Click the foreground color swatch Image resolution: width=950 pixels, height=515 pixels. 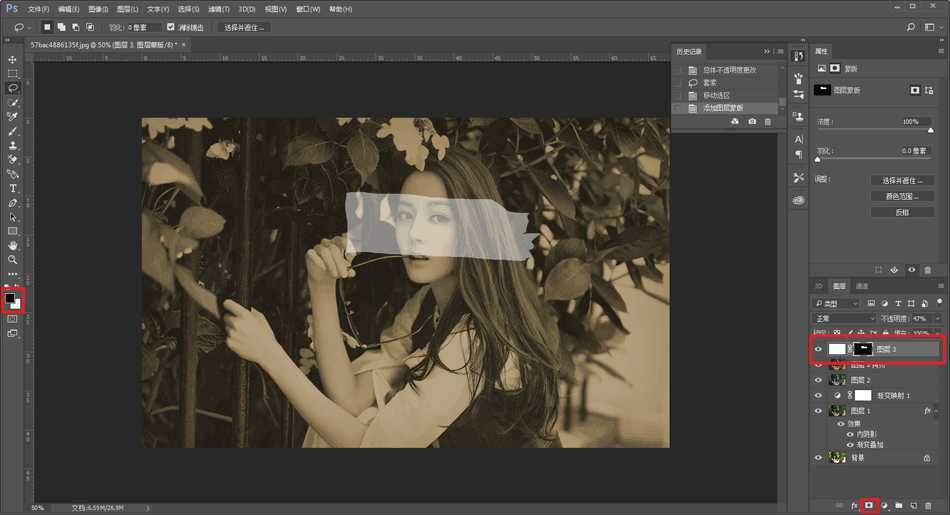(11, 298)
